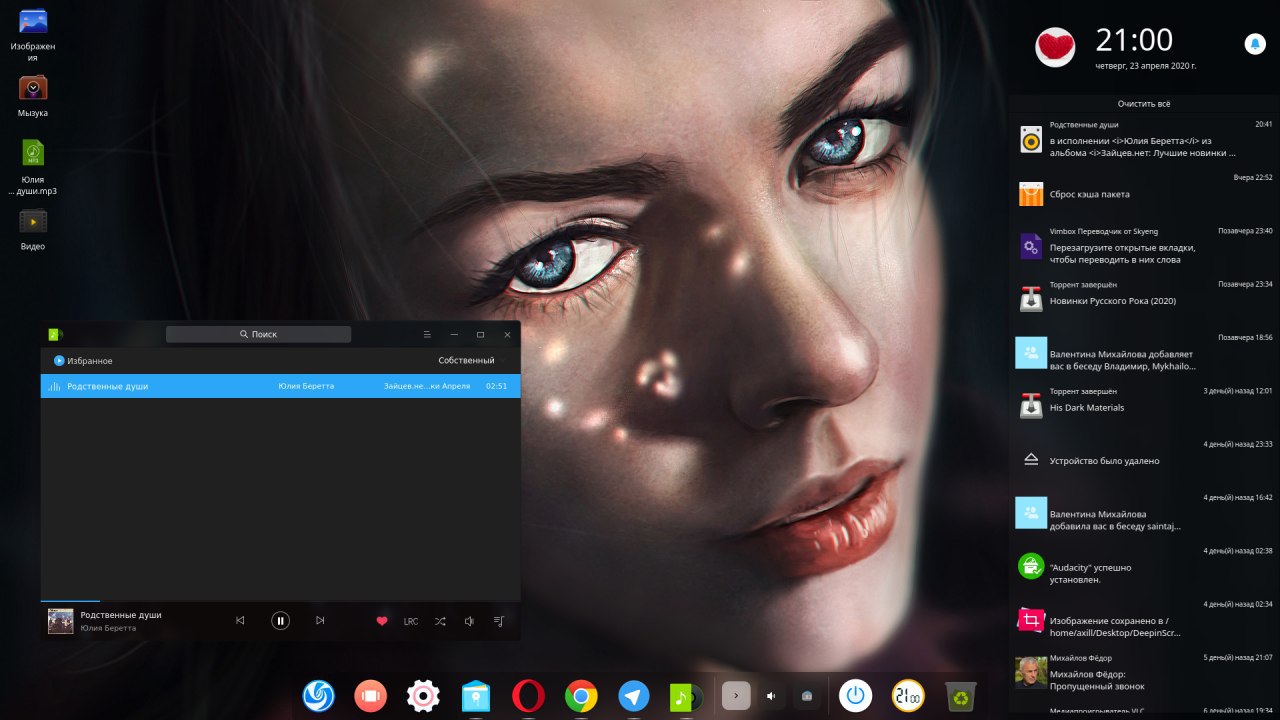The image size is (1280, 720).
Task: Launch Google Chrome from dock
Action: pyautogui.click(x=581, y=695)
